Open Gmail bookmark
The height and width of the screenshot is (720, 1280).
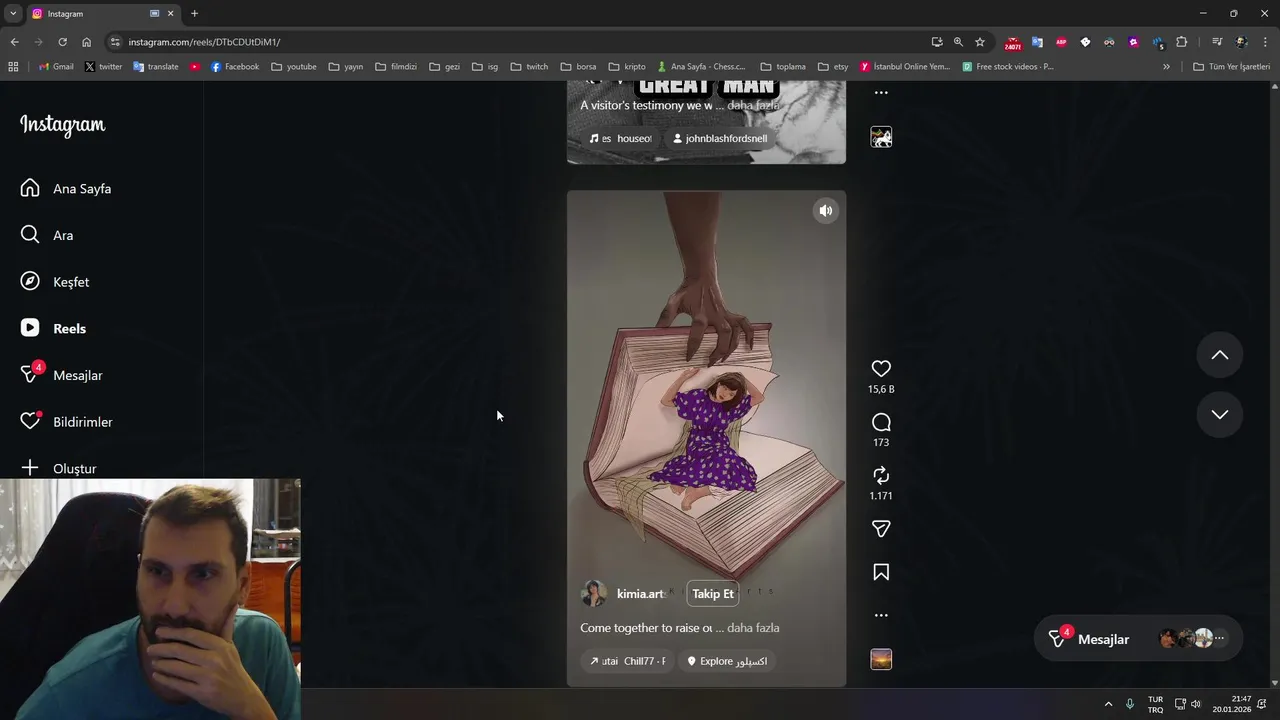pos(56,67)
